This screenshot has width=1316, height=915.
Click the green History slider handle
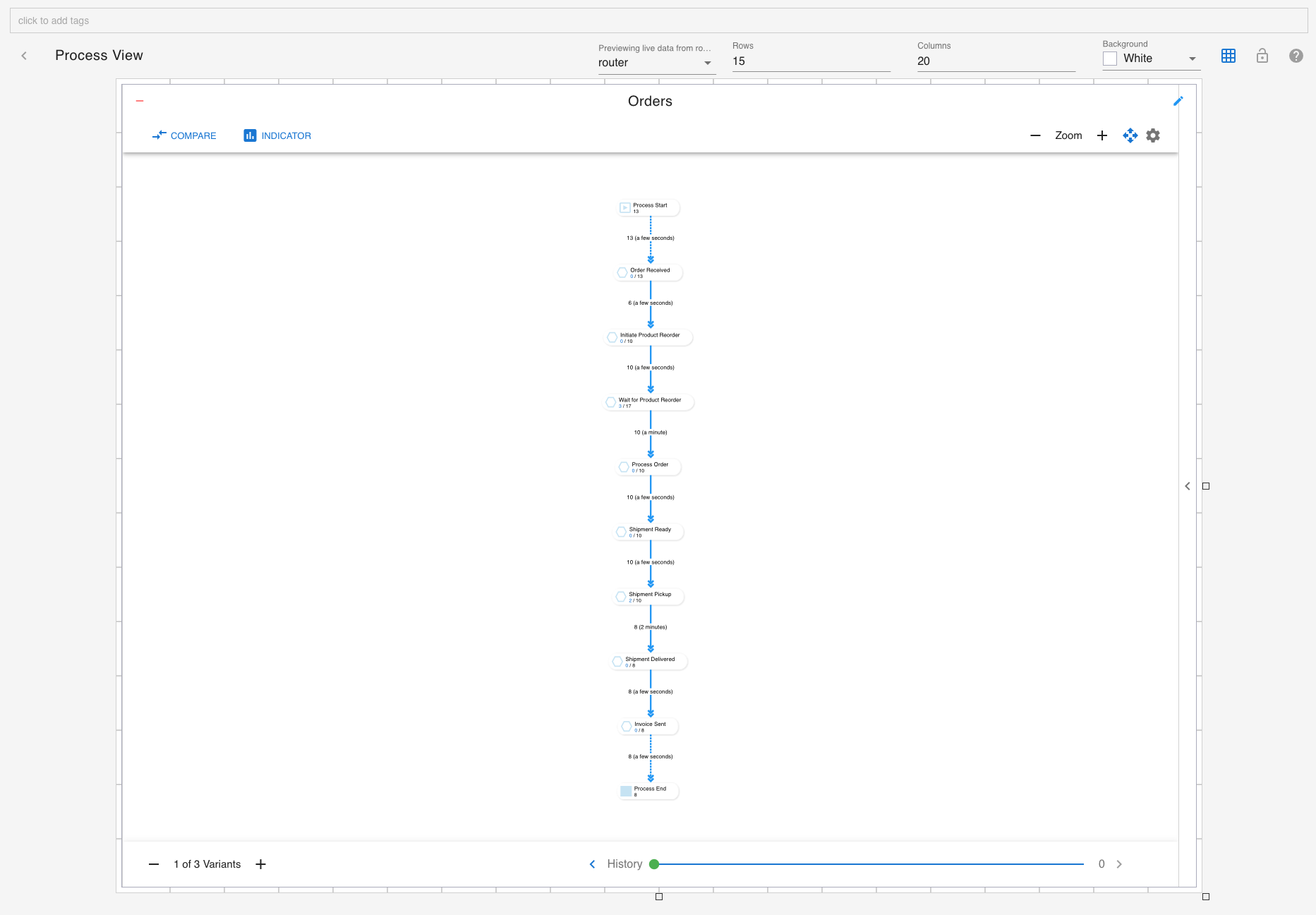pyautogui.click(x=654, y=864)
